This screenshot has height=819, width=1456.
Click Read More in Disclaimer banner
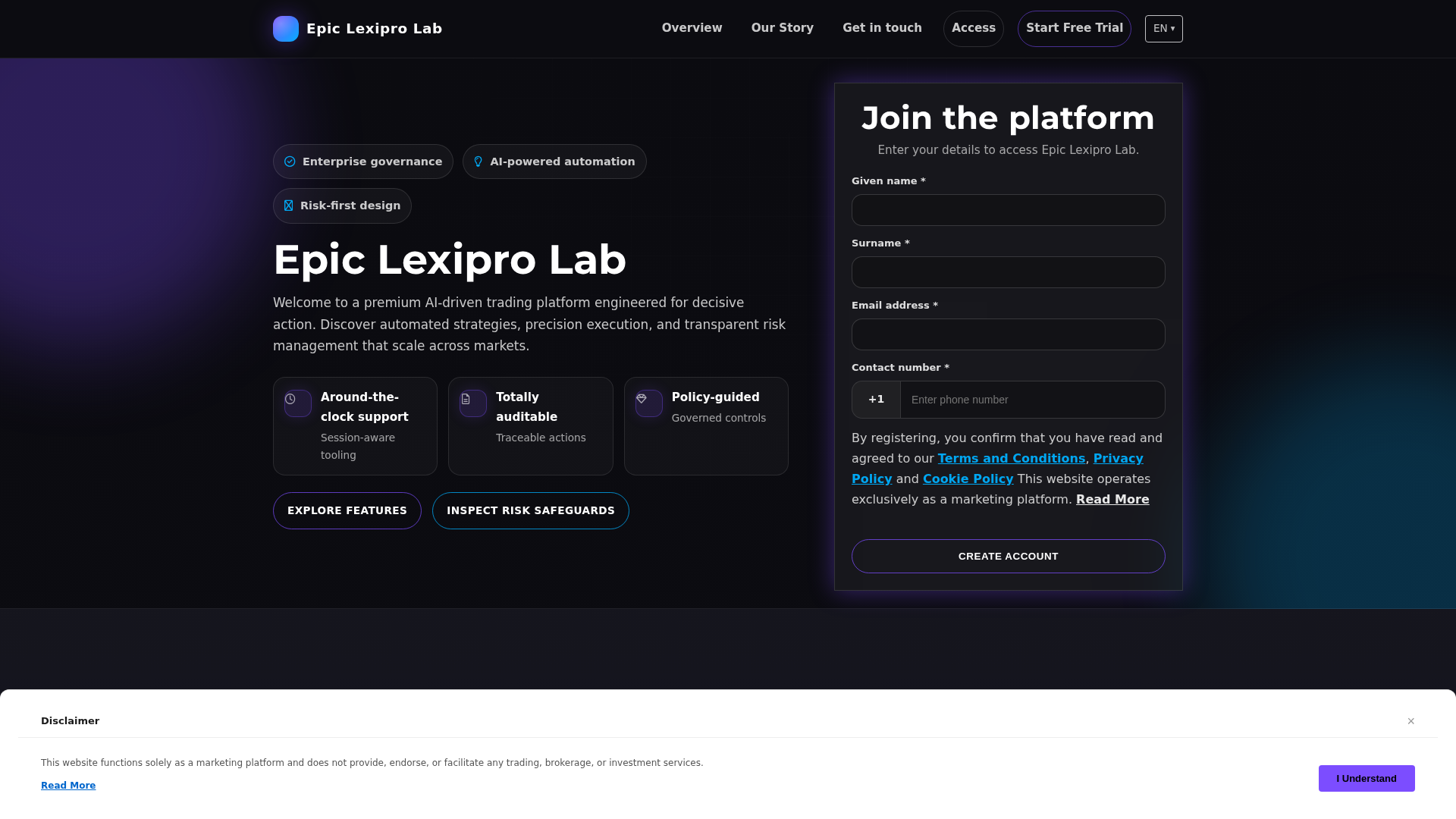click(68, 786)
